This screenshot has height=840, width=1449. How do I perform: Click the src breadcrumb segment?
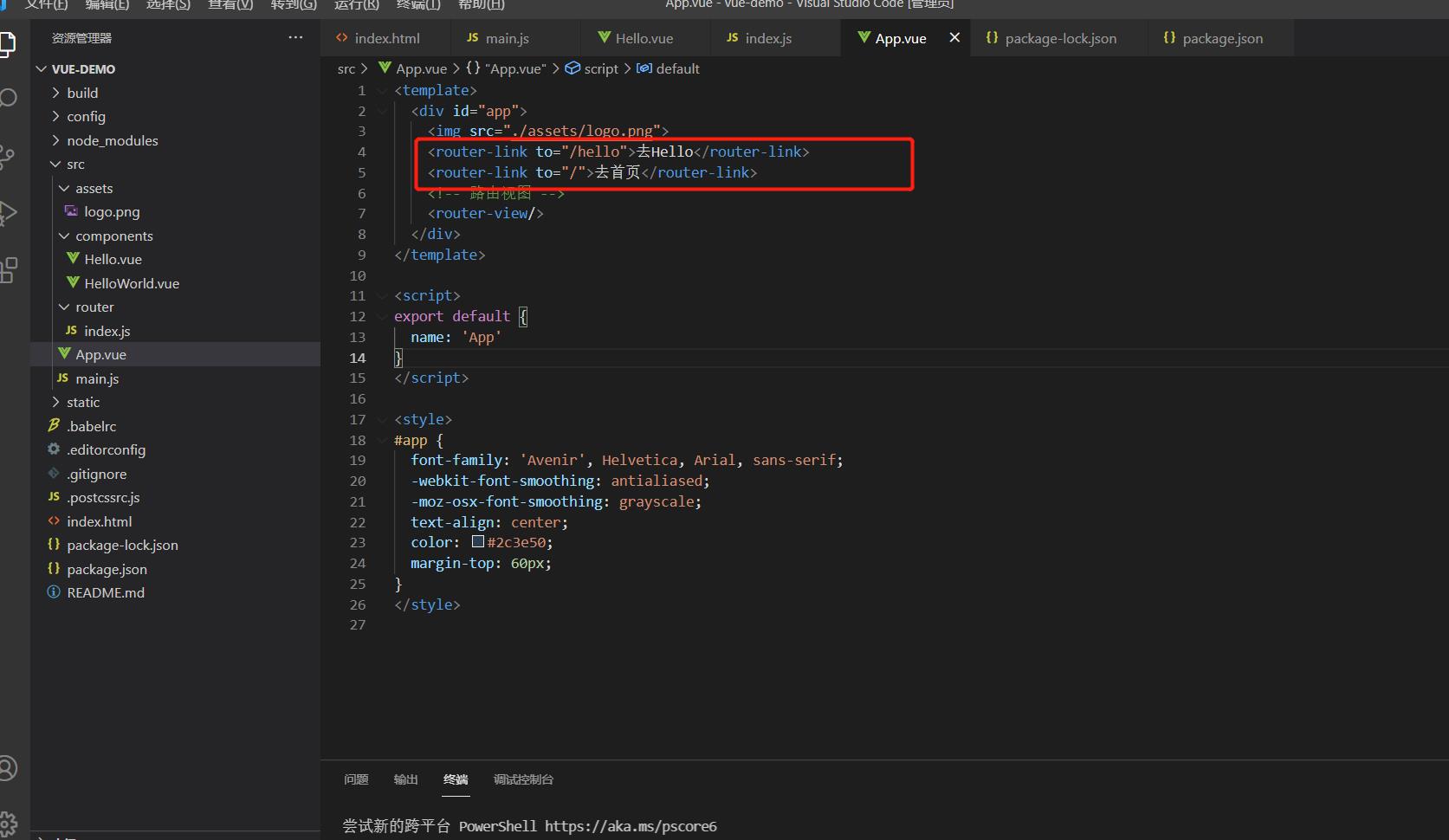[346, 68]
